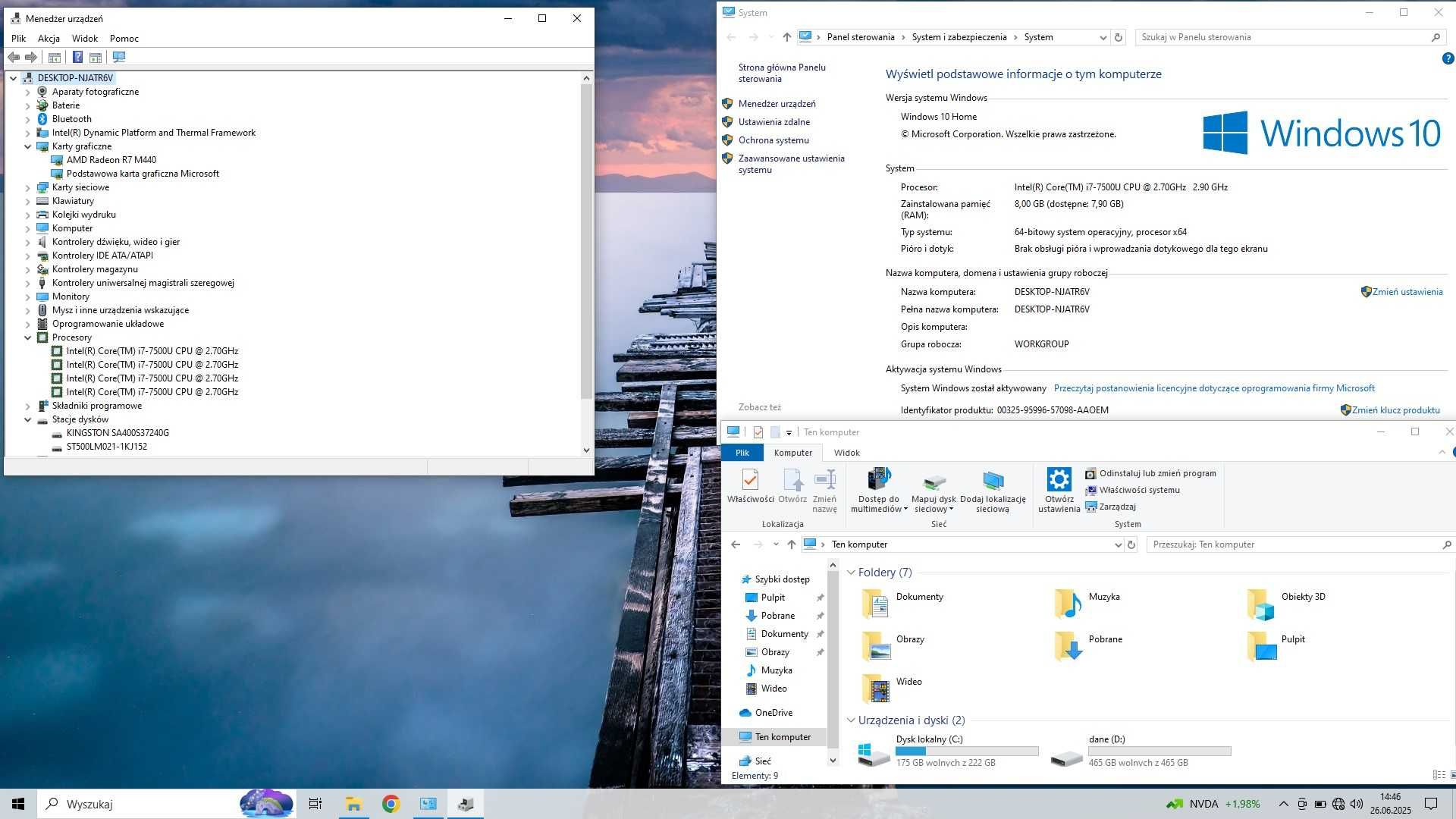Click Dostęp do multimediów ribbon icon
This screenshot has width=1456, height=819.
click(879, 490)
